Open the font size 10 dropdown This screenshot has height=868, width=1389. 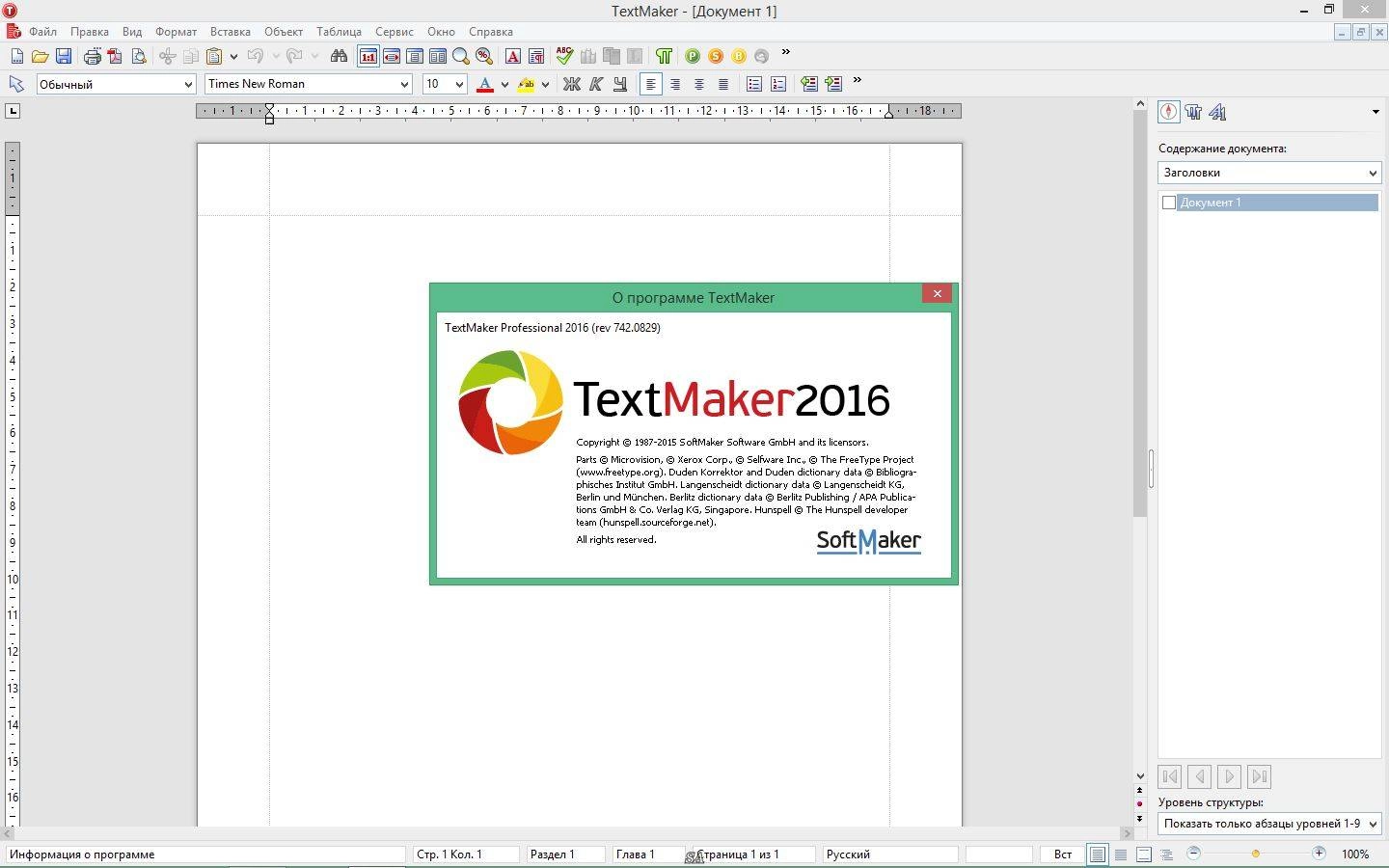point(459,84)
